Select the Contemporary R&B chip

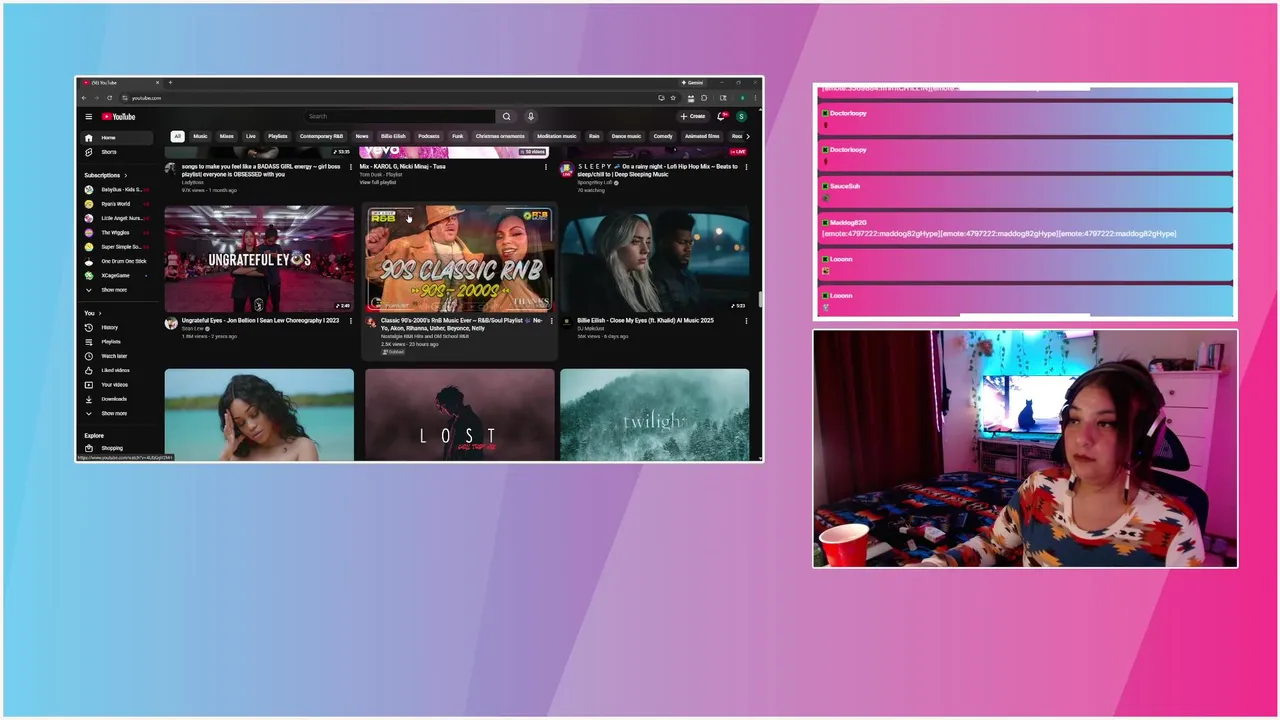(321, 136)
